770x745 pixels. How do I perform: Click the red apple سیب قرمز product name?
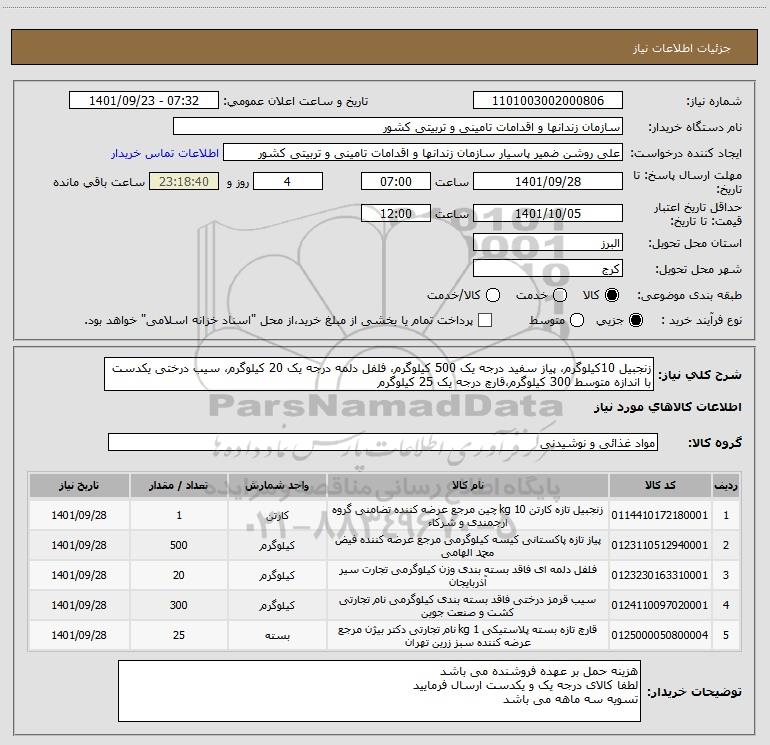(468, 606)
